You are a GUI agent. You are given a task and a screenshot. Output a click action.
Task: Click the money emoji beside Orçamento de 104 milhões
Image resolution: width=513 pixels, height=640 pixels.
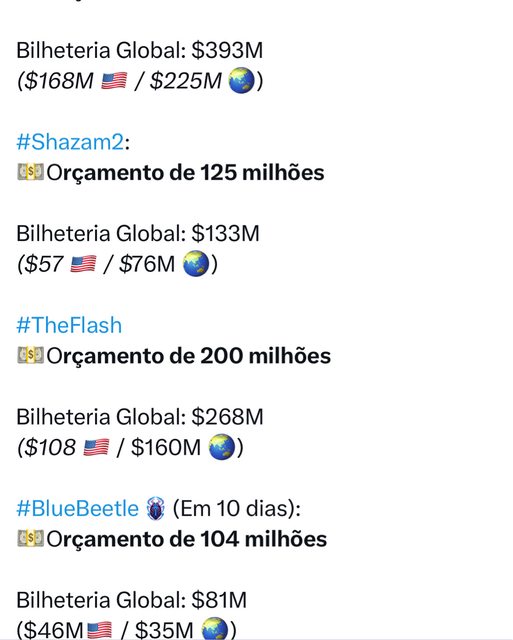(x=30, y=538)
